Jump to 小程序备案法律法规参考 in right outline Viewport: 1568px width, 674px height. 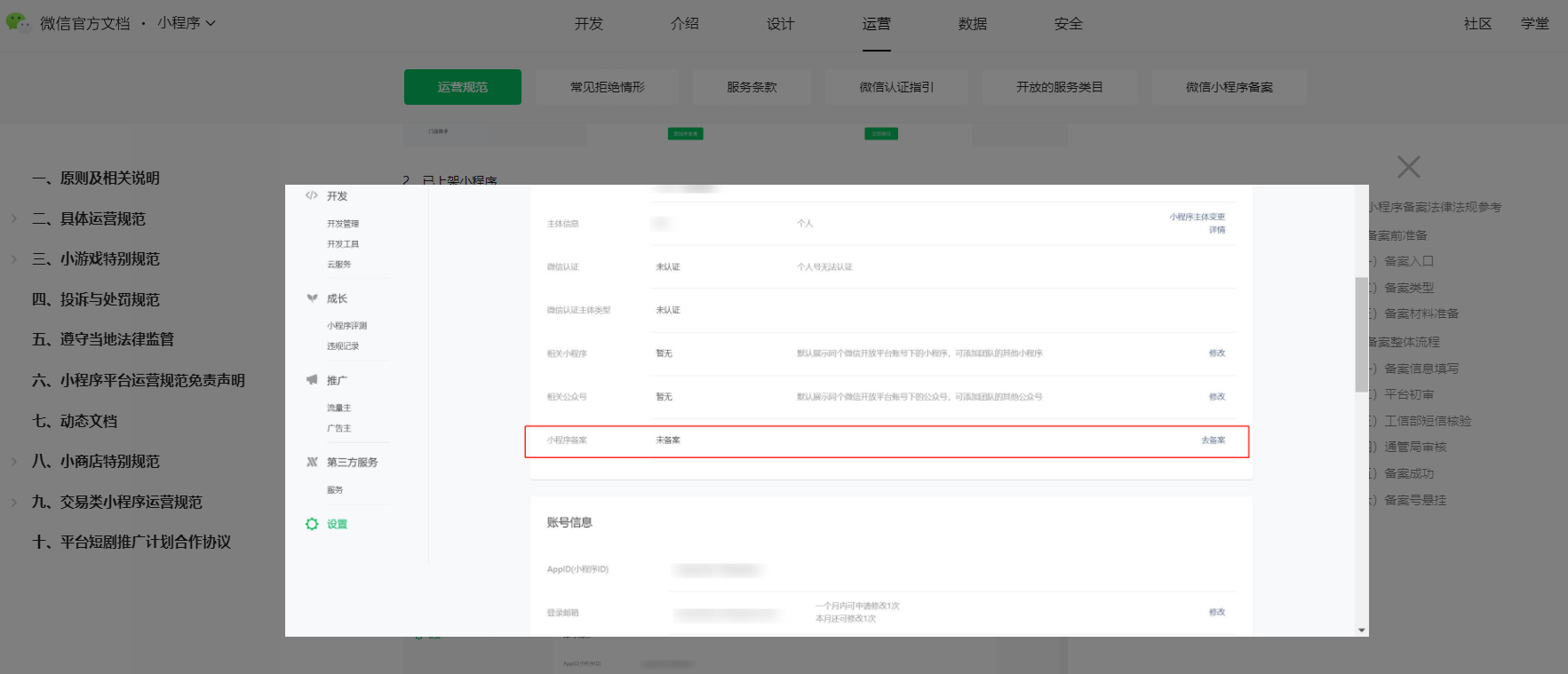point(1435,208)
